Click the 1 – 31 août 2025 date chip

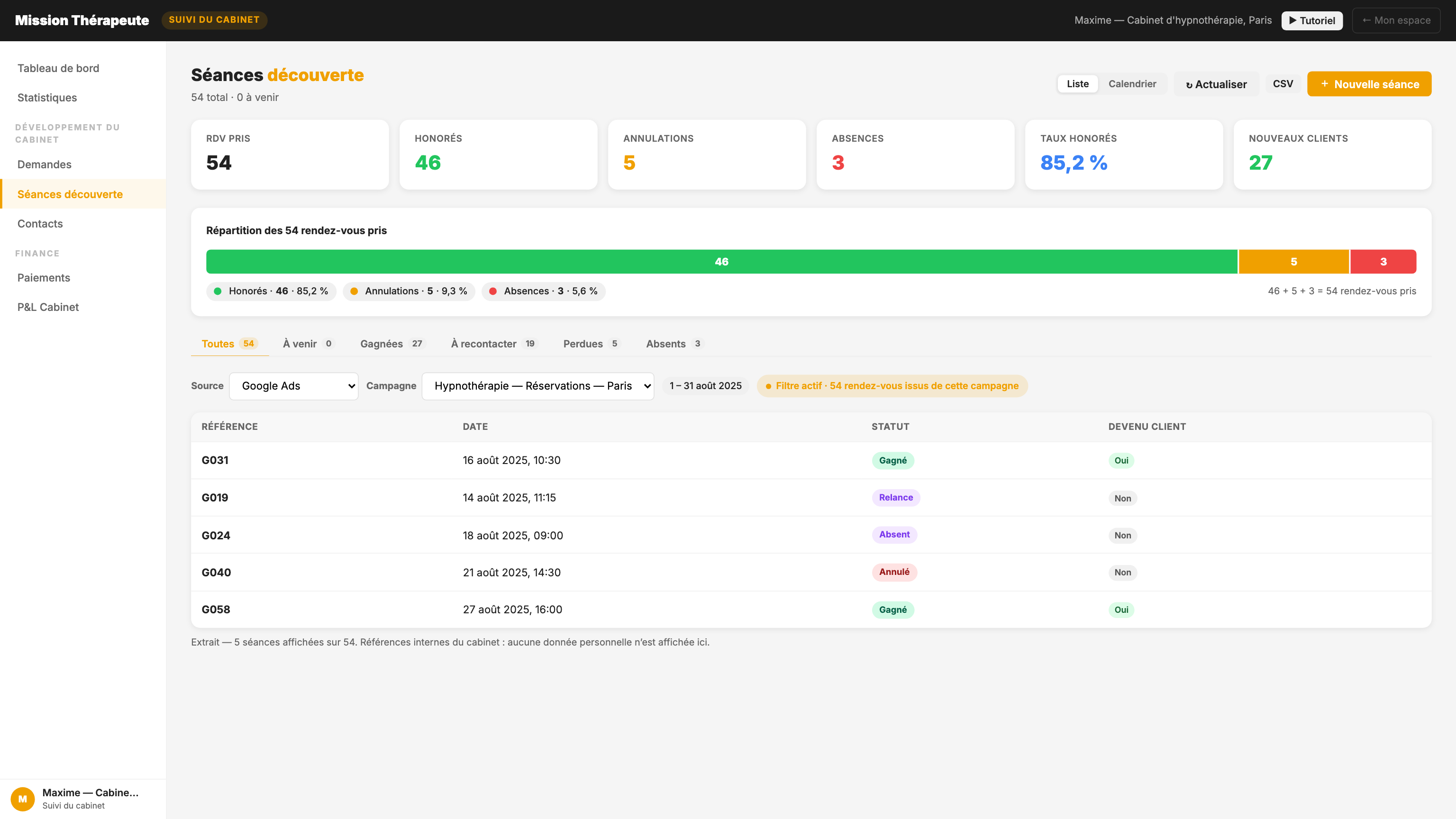[x=705, y=385]
